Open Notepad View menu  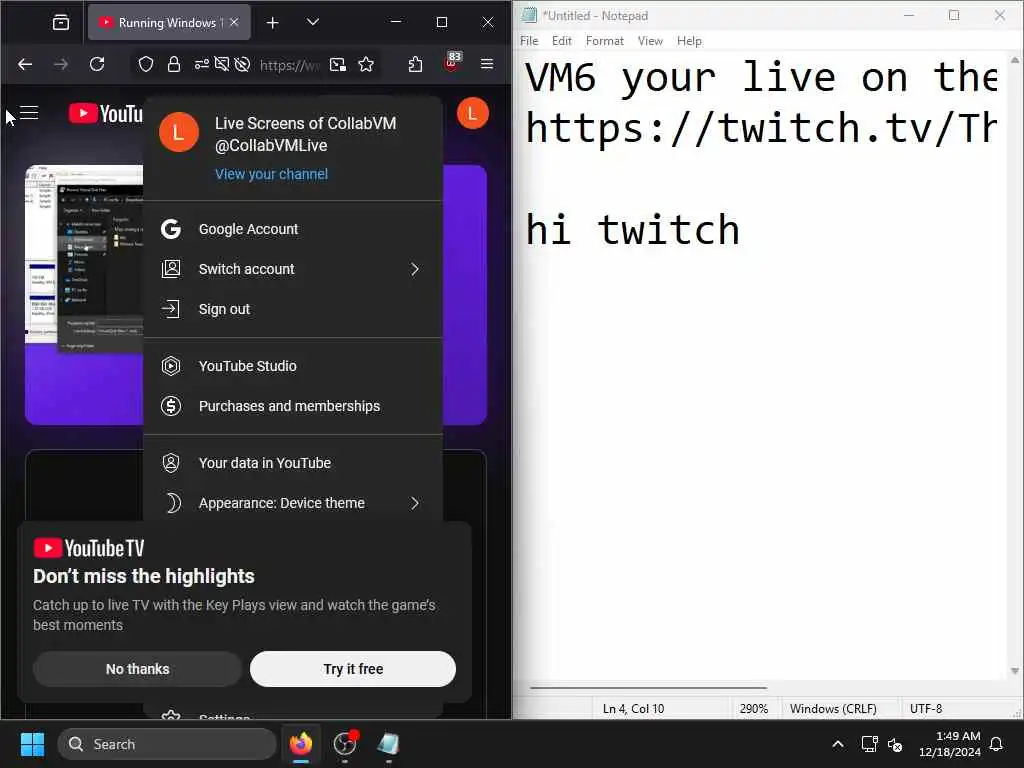click(650, 40)
